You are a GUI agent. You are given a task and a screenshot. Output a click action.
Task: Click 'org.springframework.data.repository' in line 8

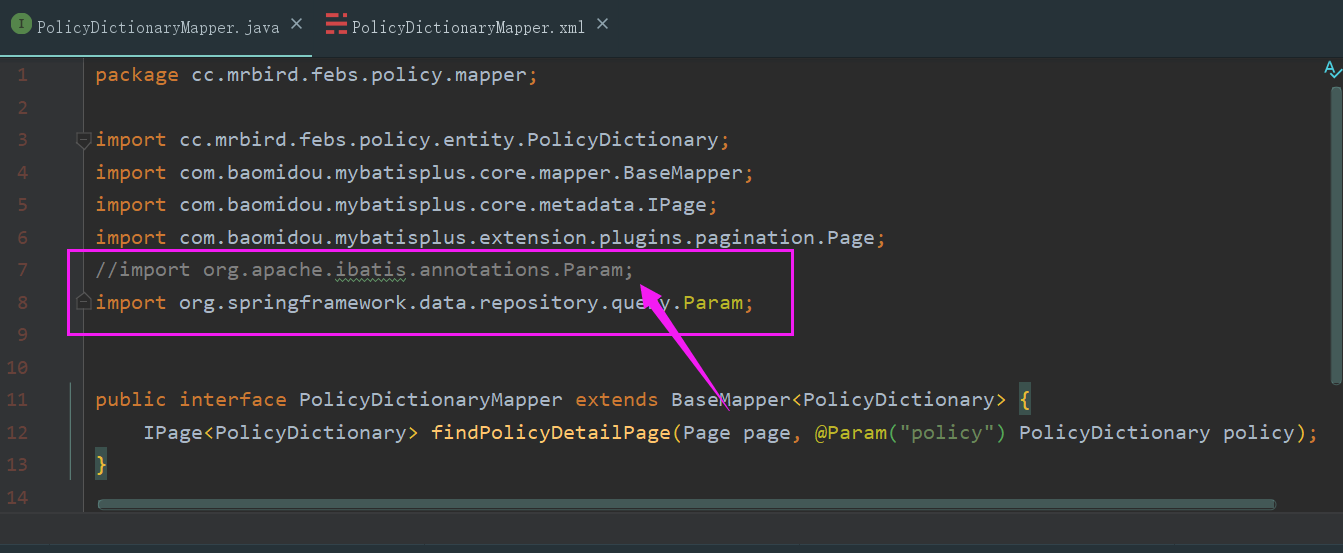pyautogui.click(x=389, y=302)
